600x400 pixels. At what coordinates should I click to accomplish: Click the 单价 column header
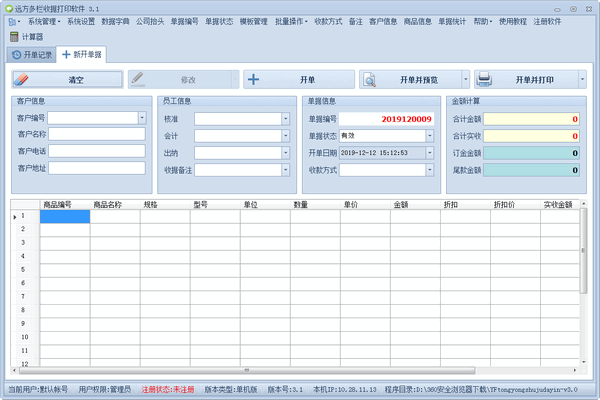click(365, 205)
